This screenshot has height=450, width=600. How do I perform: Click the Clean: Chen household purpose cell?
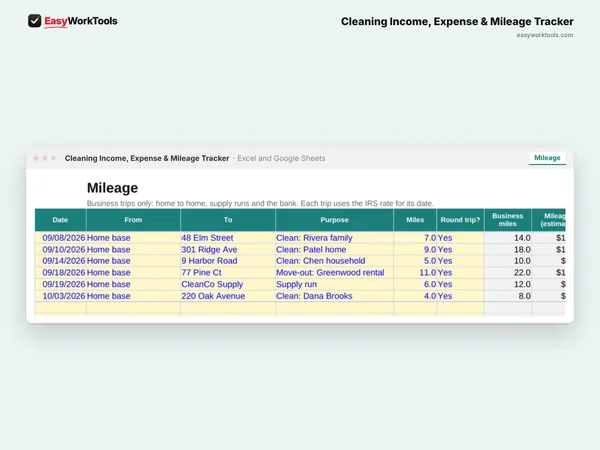tap(334, 261)
